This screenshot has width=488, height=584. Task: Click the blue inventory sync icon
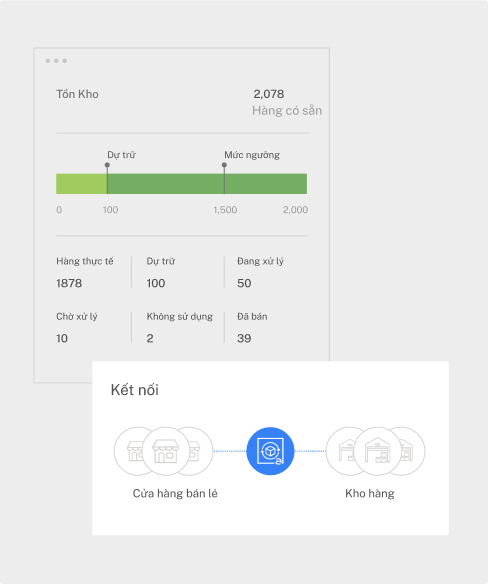(270, 451)
